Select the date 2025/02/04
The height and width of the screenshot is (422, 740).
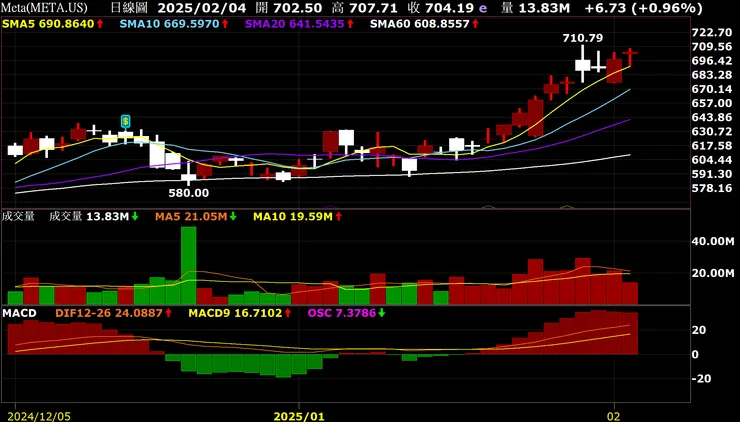[202, 8]
